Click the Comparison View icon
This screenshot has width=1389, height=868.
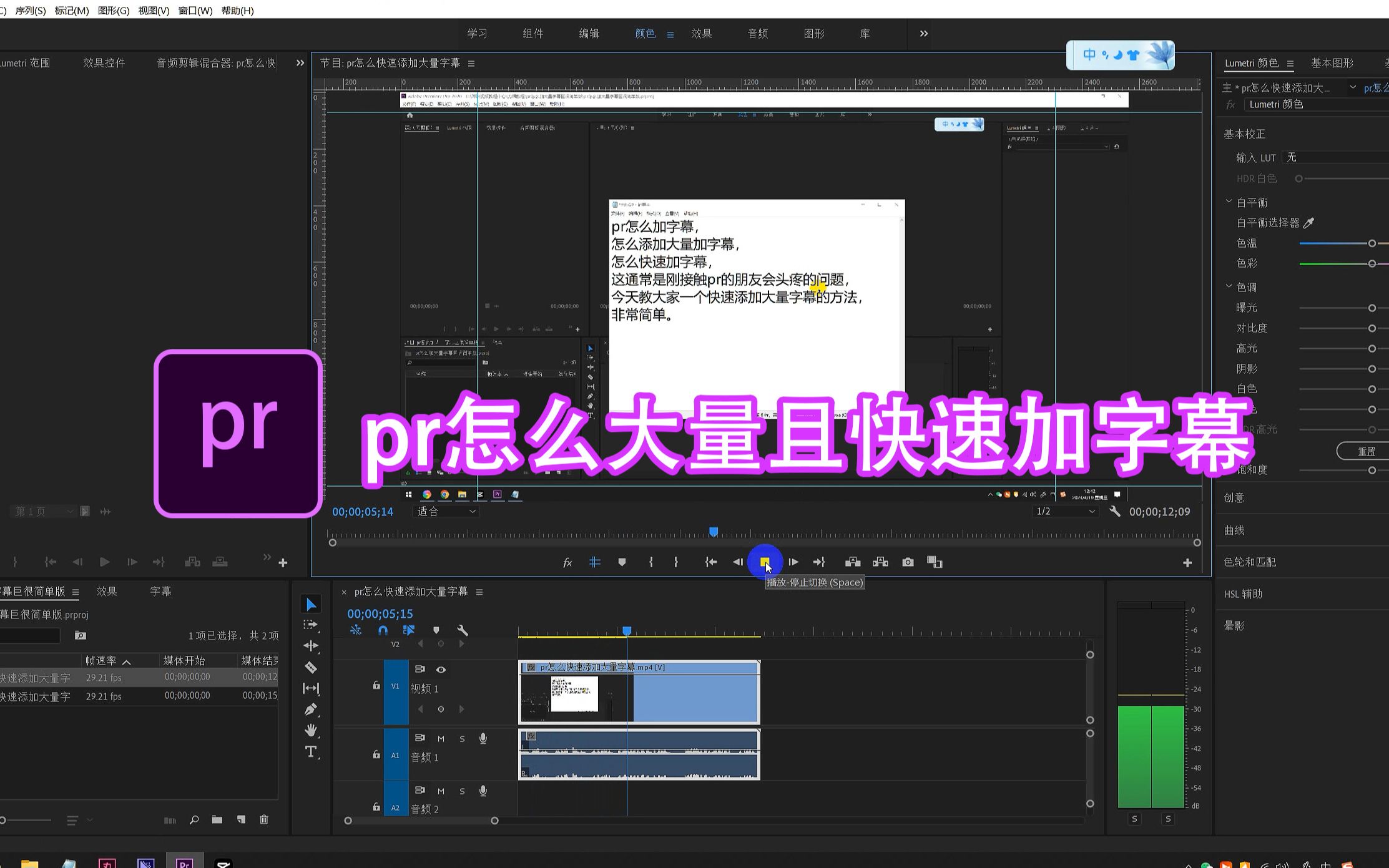935,562
